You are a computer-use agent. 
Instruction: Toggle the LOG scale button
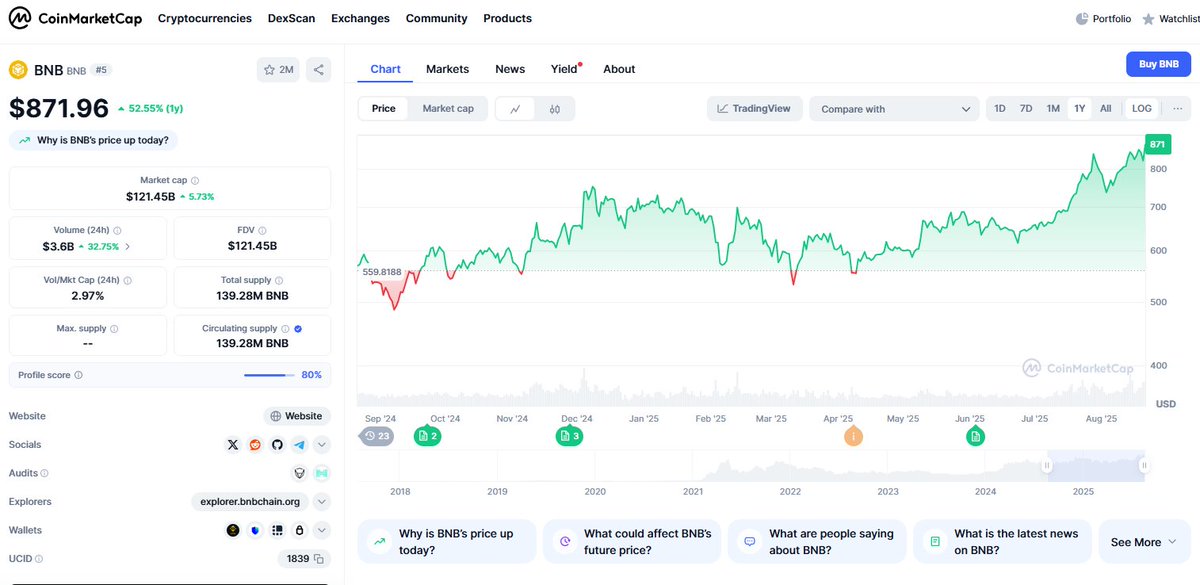click(1142, 109)
